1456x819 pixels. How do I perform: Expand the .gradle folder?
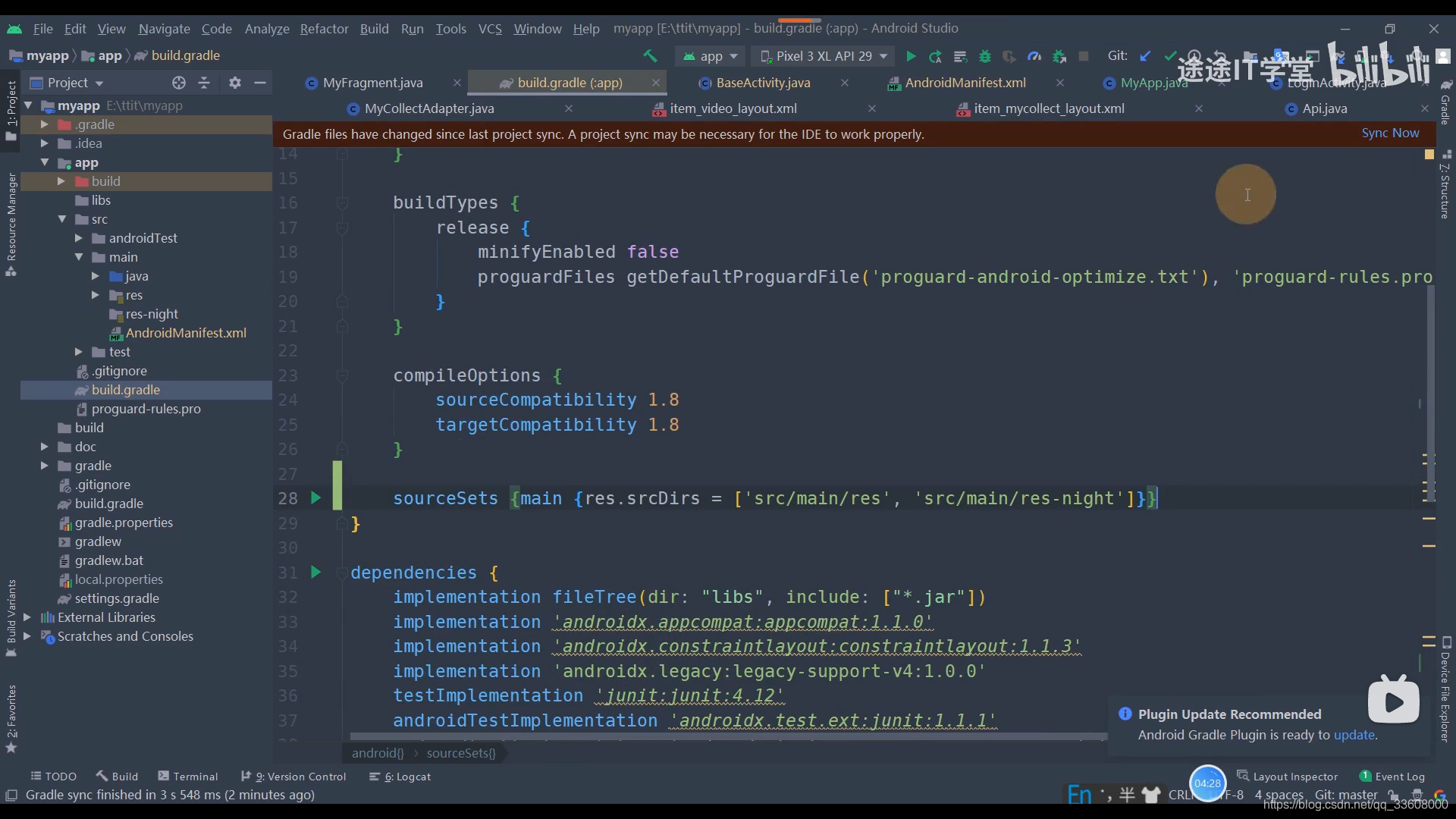click(44, 124)
